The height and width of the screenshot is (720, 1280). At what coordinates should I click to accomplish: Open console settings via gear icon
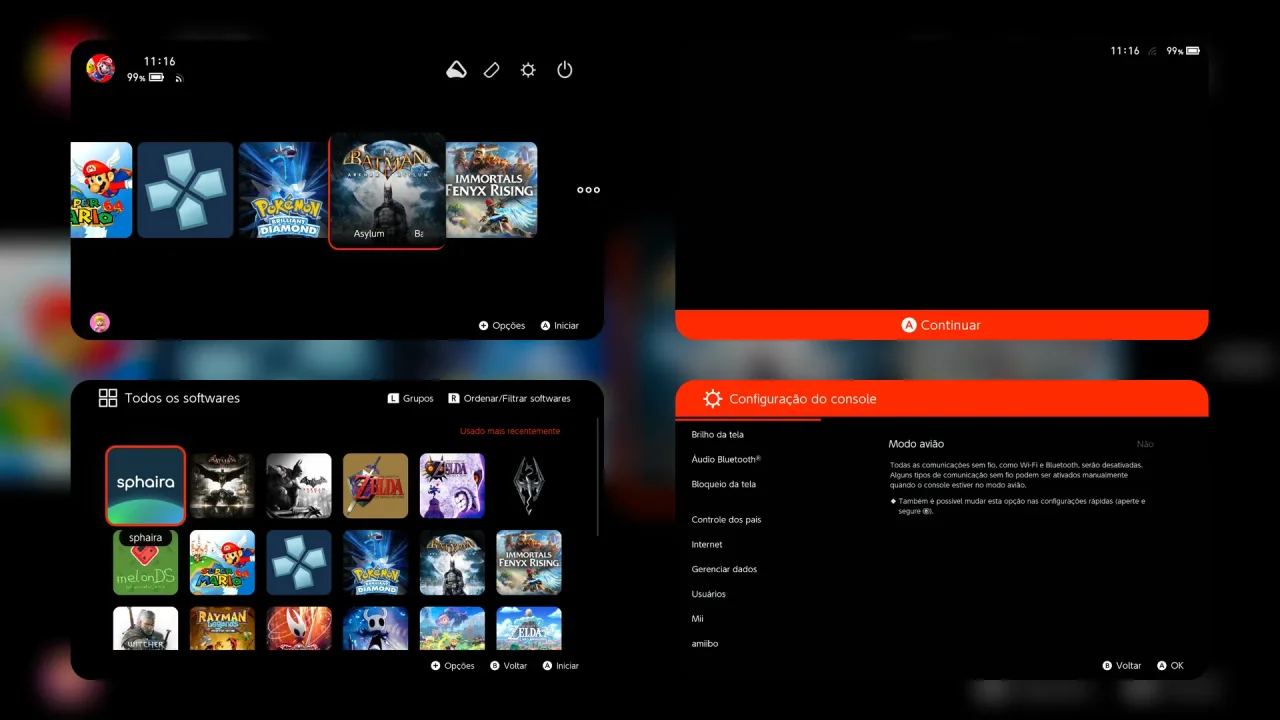(528, 70)
